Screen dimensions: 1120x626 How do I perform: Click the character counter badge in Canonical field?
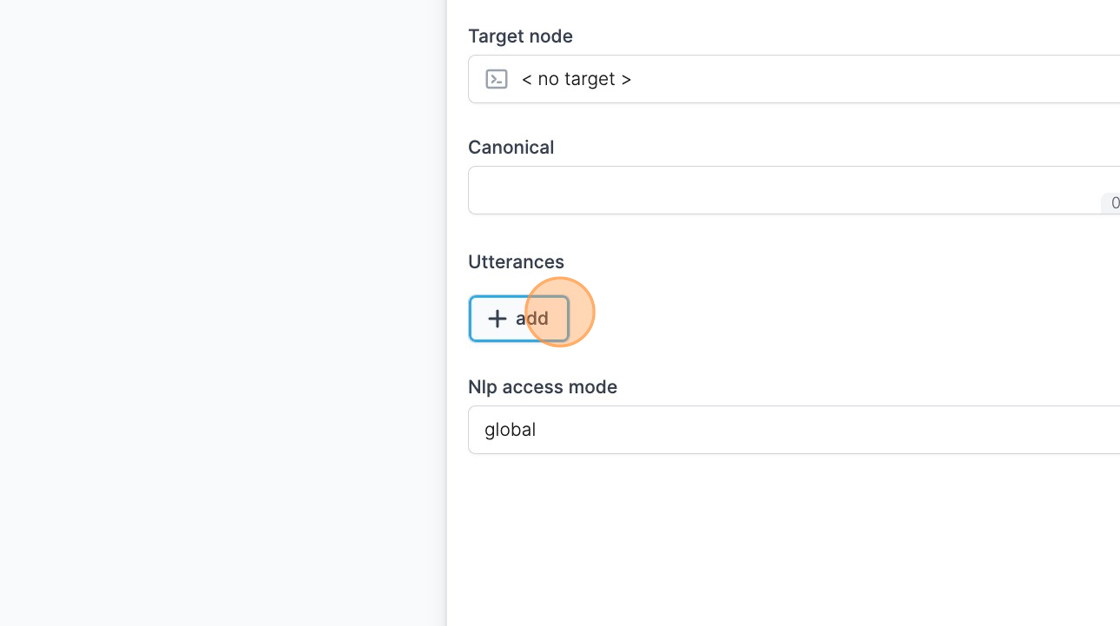1111,203
